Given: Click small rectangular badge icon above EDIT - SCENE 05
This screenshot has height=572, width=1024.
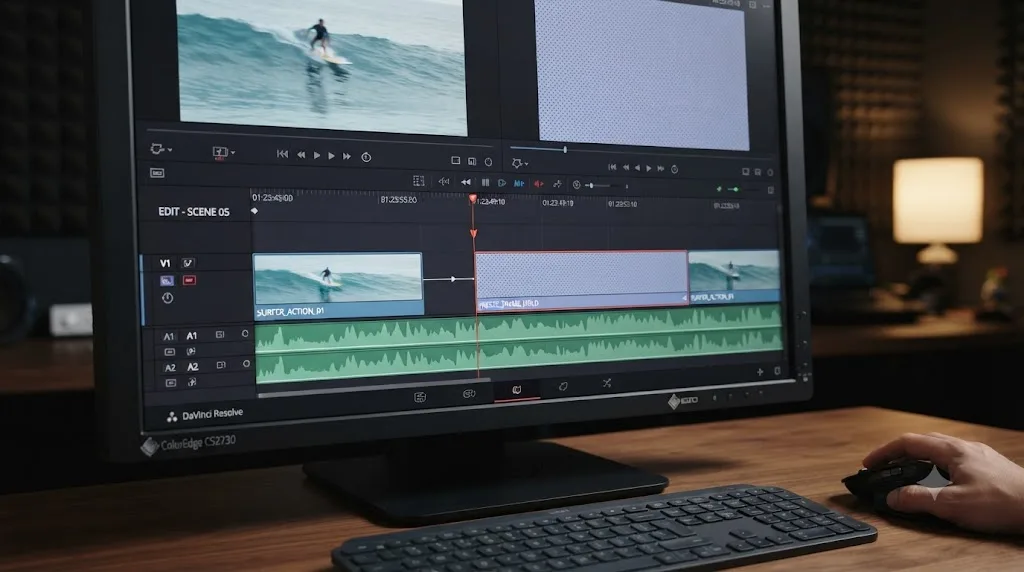Looking at the screenshot, I should coord(157,173).
